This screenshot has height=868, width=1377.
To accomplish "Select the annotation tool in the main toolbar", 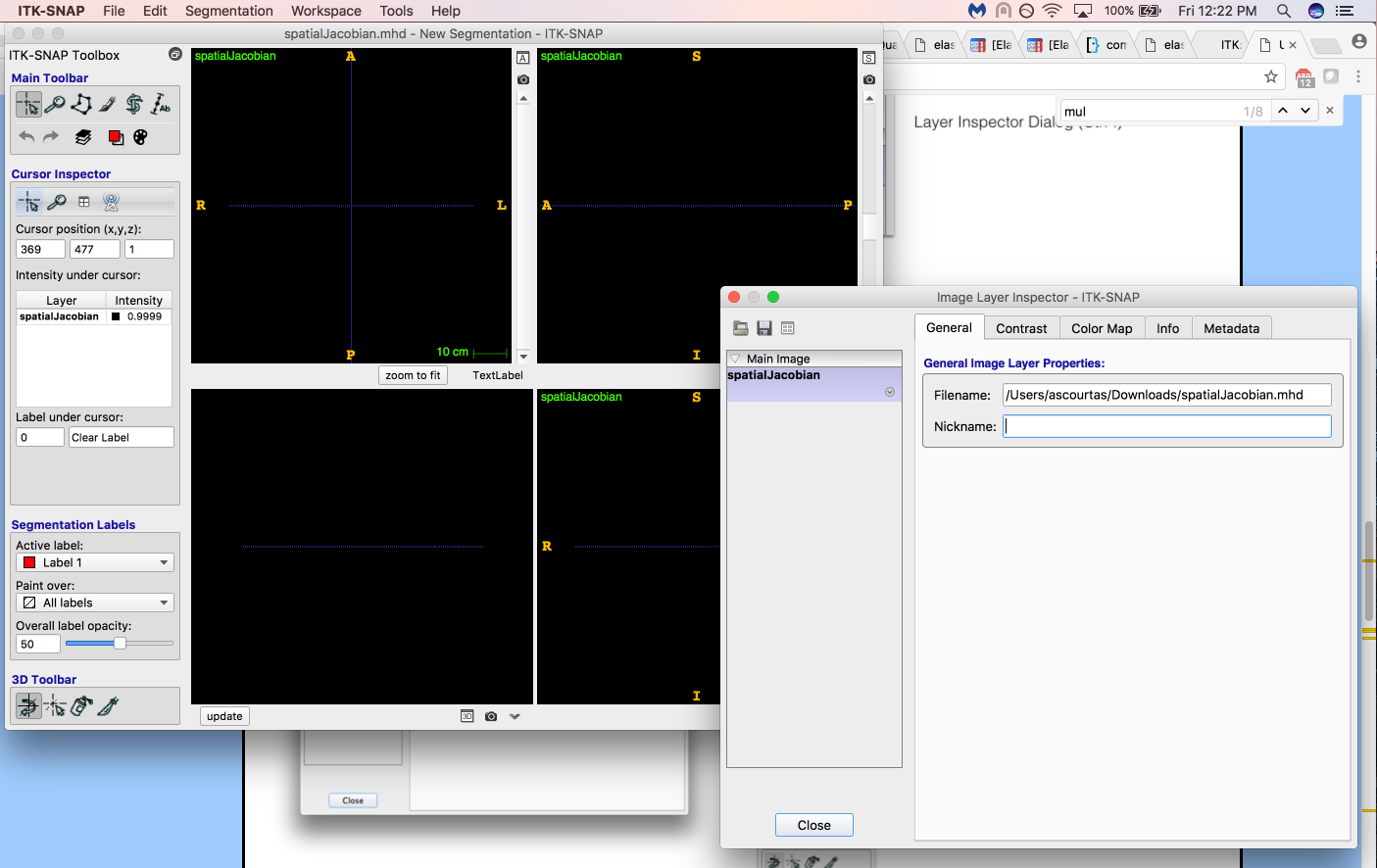I will point(161,104).
